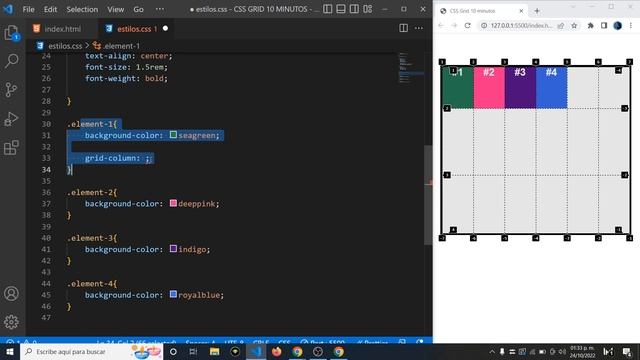Image resolution: width=640 pixels, height=360 pixels.
Task: Open the seagreen color swatch picker
Action: (x=173, y=135)
